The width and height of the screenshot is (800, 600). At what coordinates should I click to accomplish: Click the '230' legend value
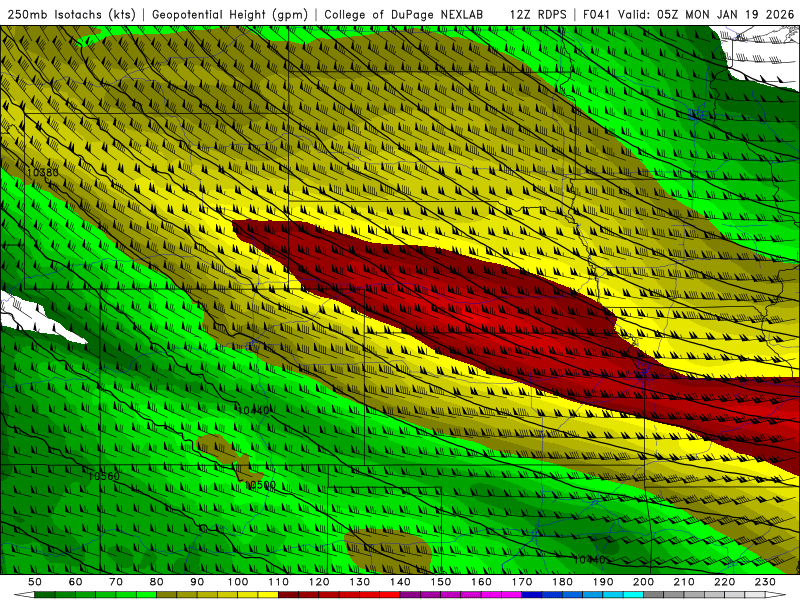pos(765,582)
